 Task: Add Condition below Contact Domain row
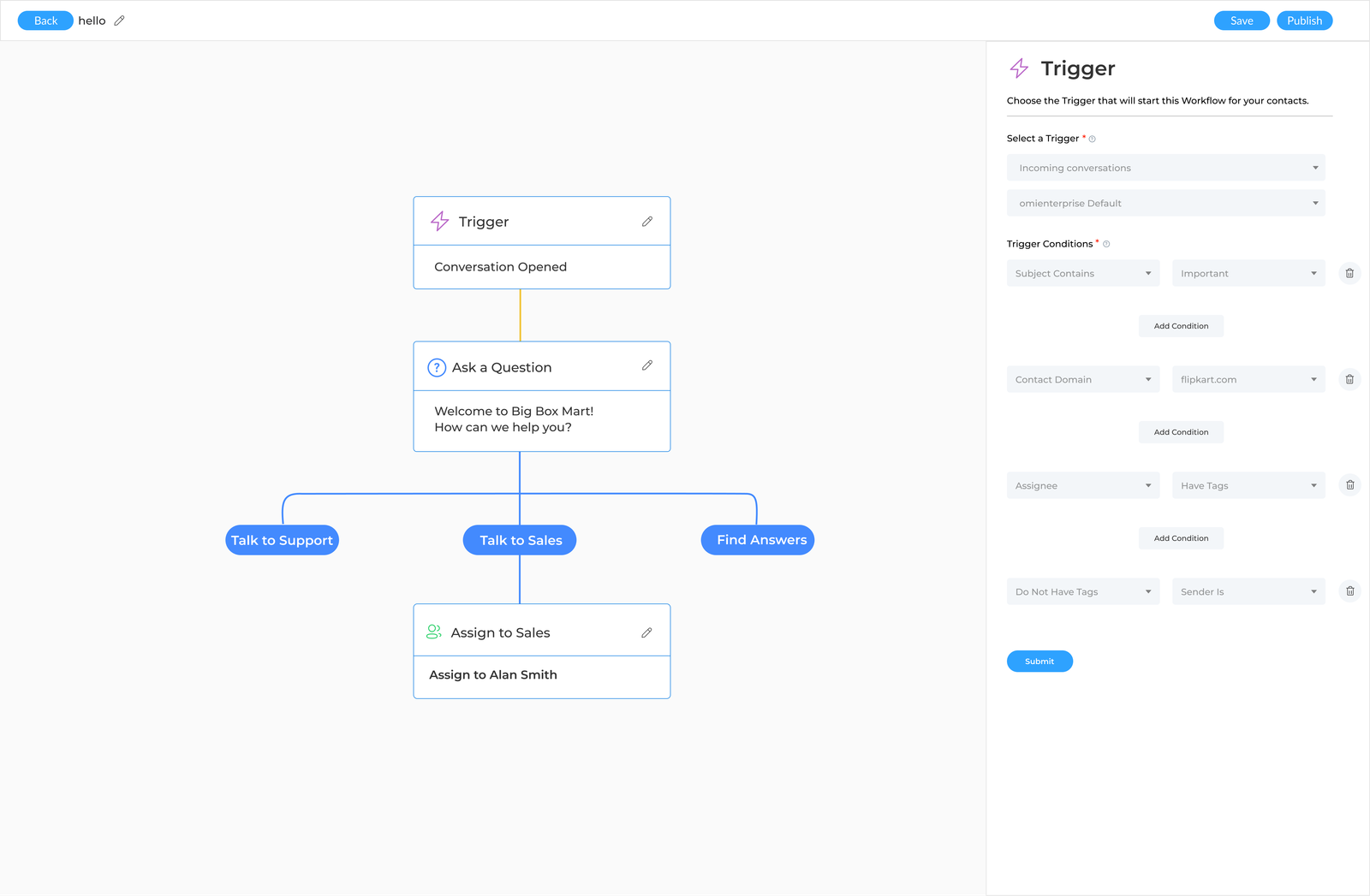point(1181,432)
